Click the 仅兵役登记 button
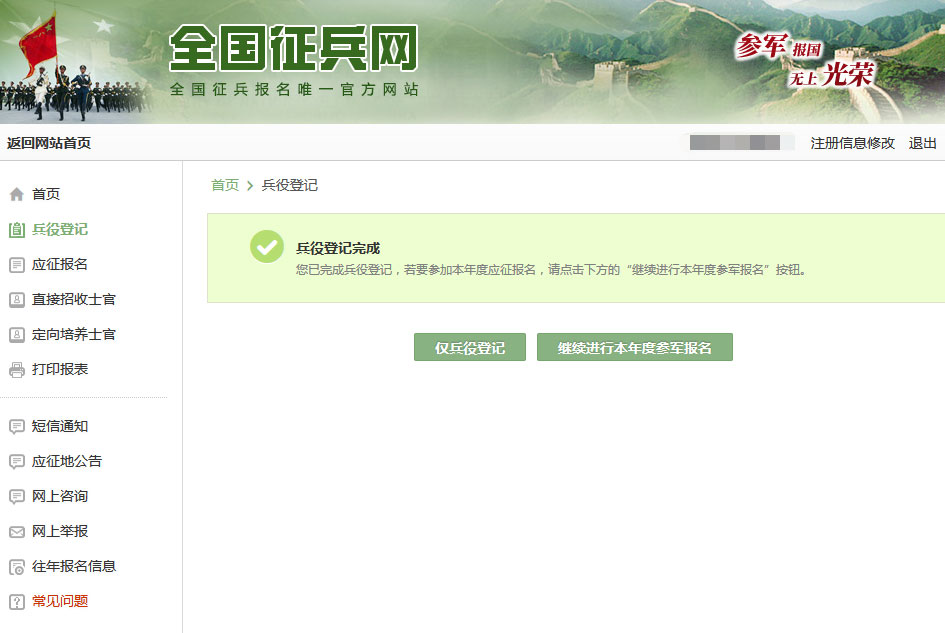 (469, 347)
